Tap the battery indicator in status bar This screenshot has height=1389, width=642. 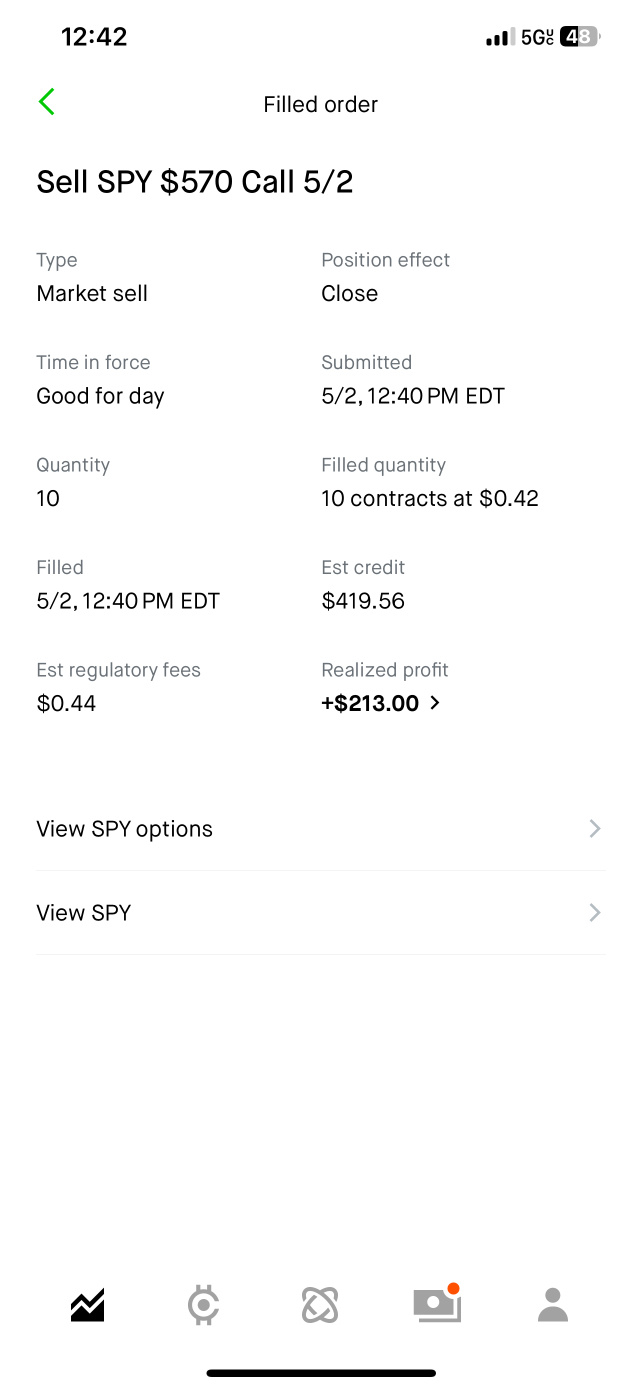(580, 37)
